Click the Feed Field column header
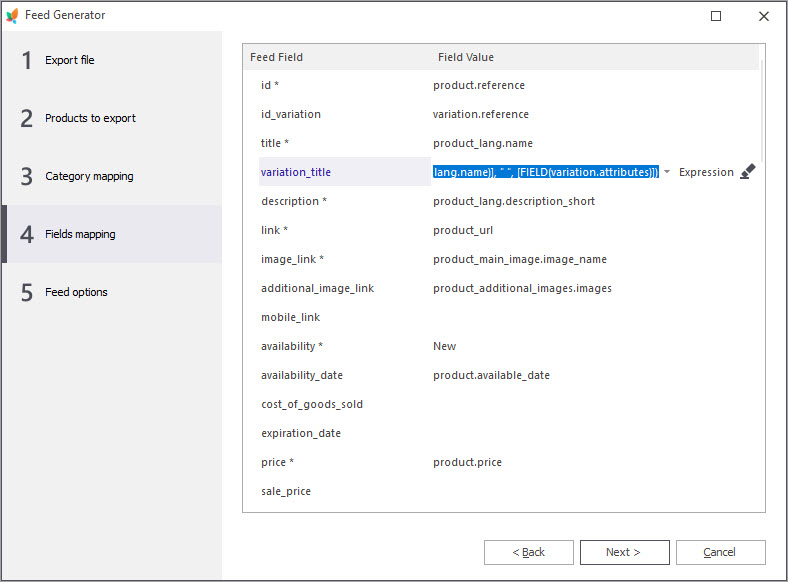The height and width of the screenshot is (582, 788). 276,57
